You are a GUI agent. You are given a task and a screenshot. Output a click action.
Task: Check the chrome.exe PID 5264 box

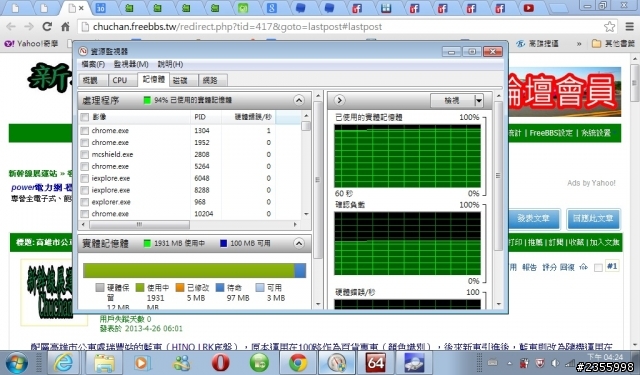click(x=84, y=166)
